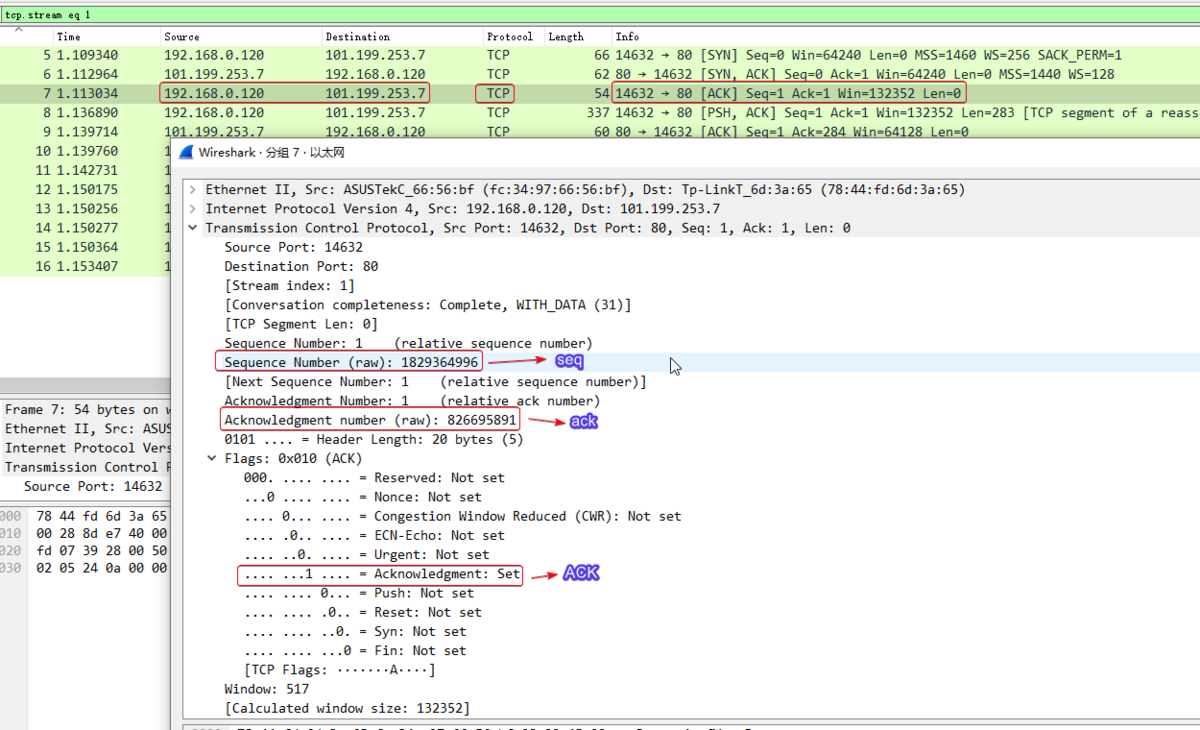Screen dimensions: 1200x730
Task: Select the Nonce: Not set flag
Action: 362,497
